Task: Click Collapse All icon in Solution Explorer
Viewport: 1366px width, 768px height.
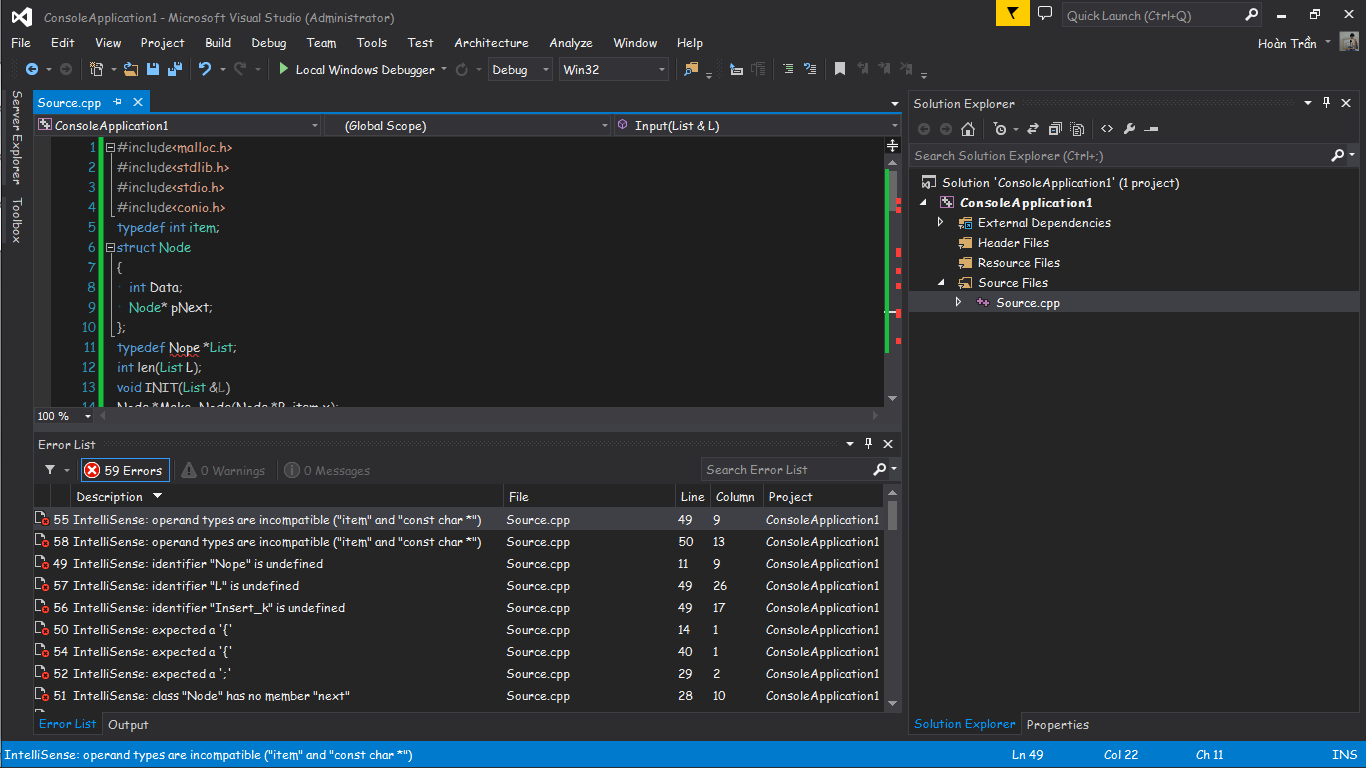Action: (1054, 129)
